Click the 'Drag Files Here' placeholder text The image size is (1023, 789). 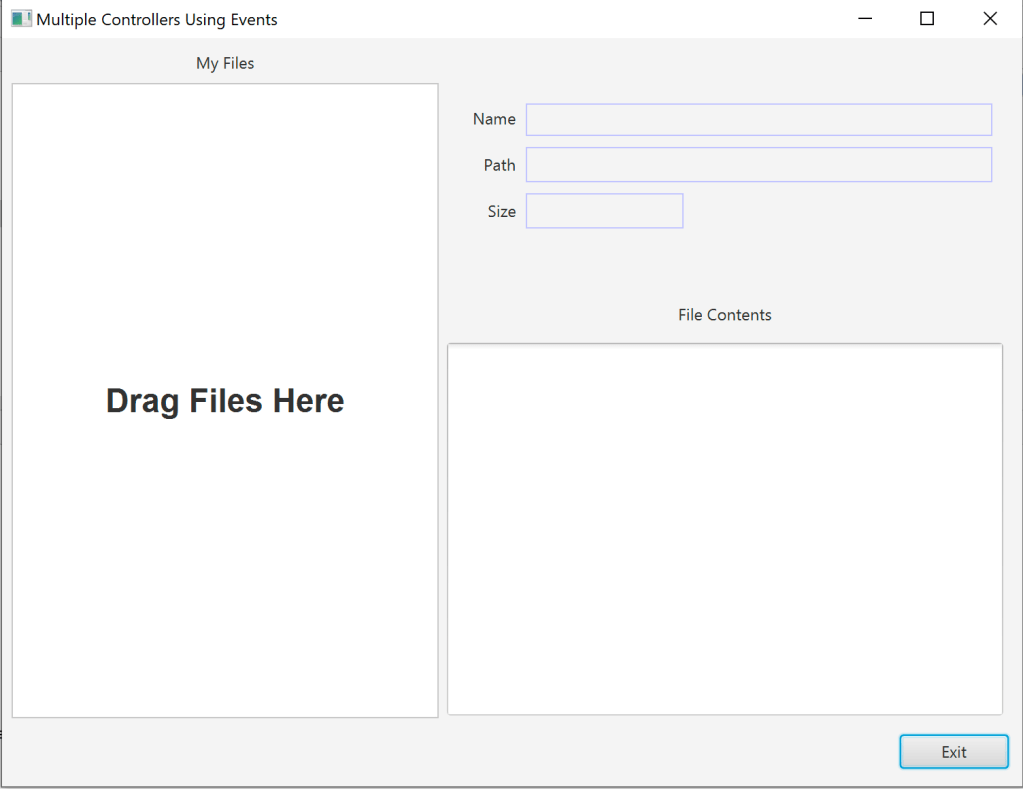tap(225, 401)
